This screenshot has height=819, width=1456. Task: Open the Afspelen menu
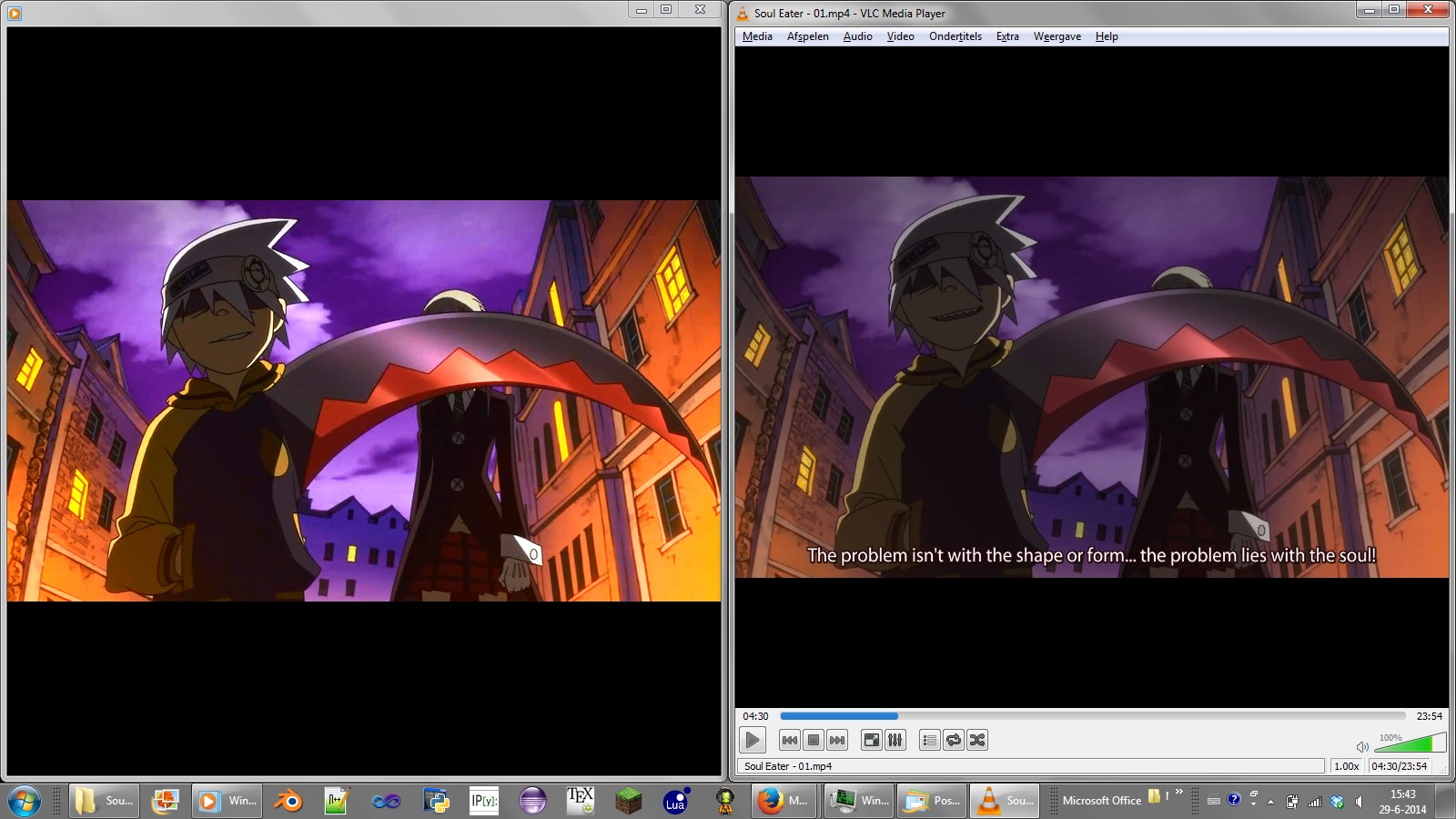808,36
